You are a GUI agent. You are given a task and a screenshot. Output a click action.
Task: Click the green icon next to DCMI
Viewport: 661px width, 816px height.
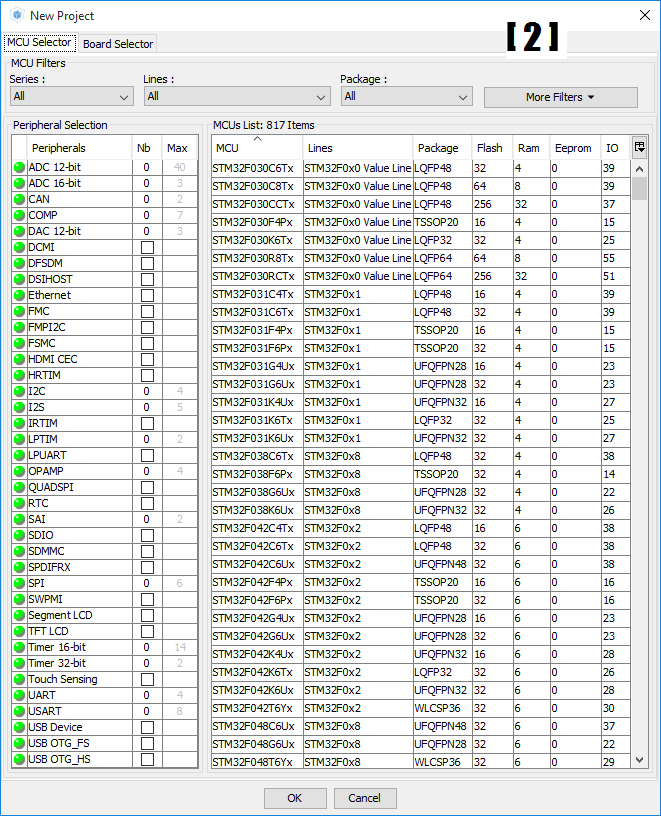click(19, 248)
